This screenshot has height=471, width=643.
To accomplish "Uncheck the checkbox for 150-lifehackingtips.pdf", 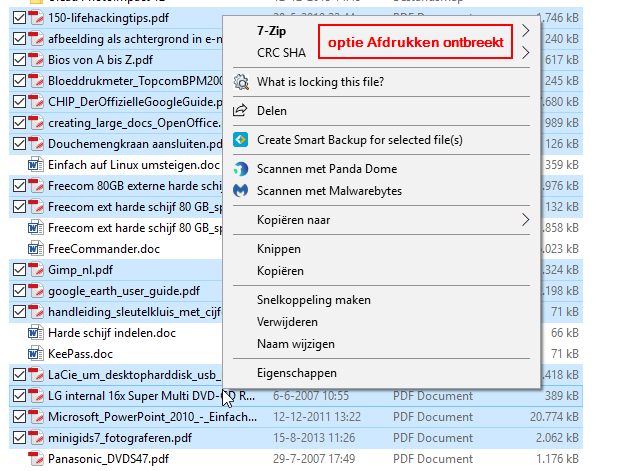I will [x=19, y=18].
